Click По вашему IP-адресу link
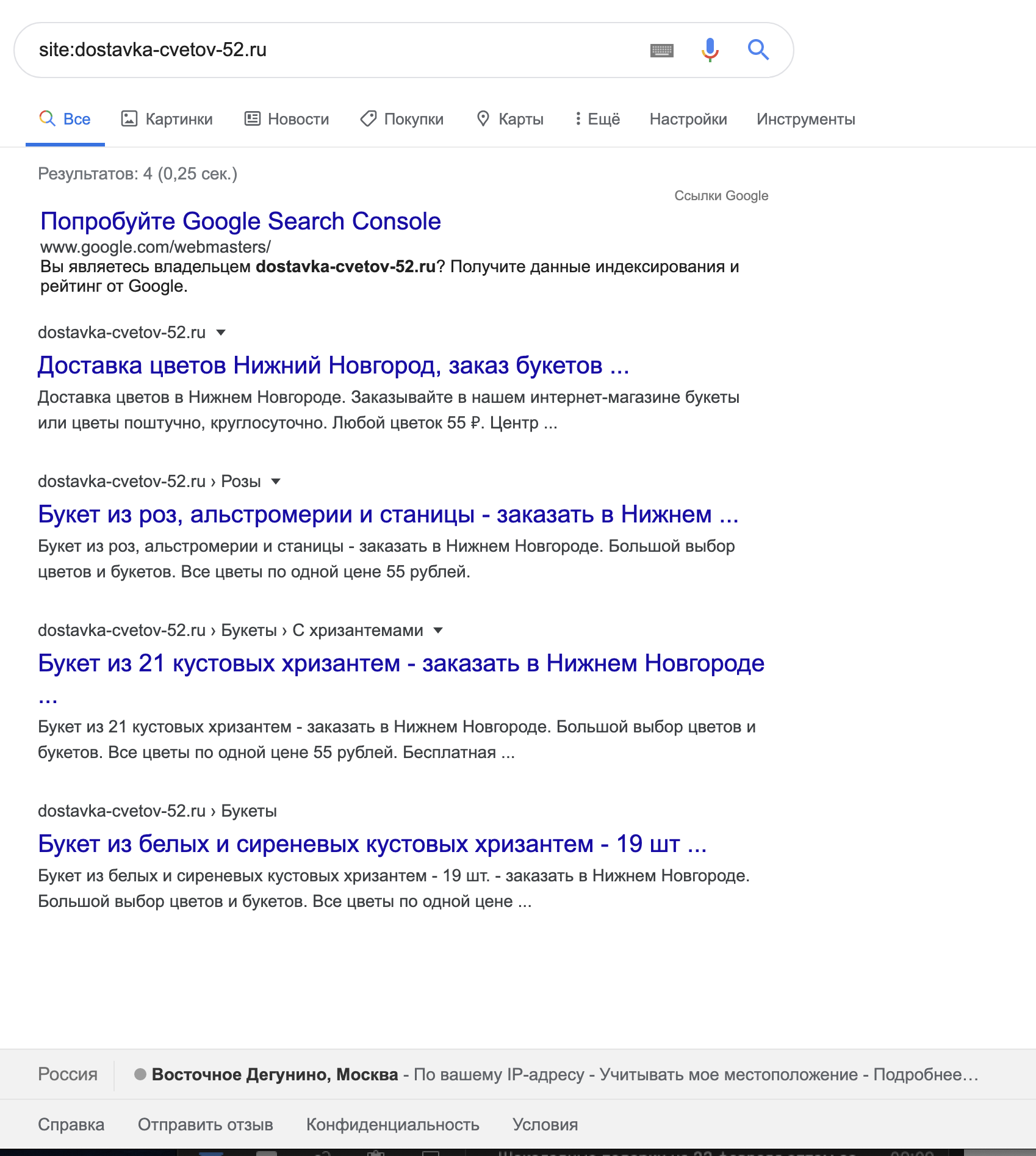Image resolution: width=1036 pixels, height=1156 pixels. coord(499,1074)
